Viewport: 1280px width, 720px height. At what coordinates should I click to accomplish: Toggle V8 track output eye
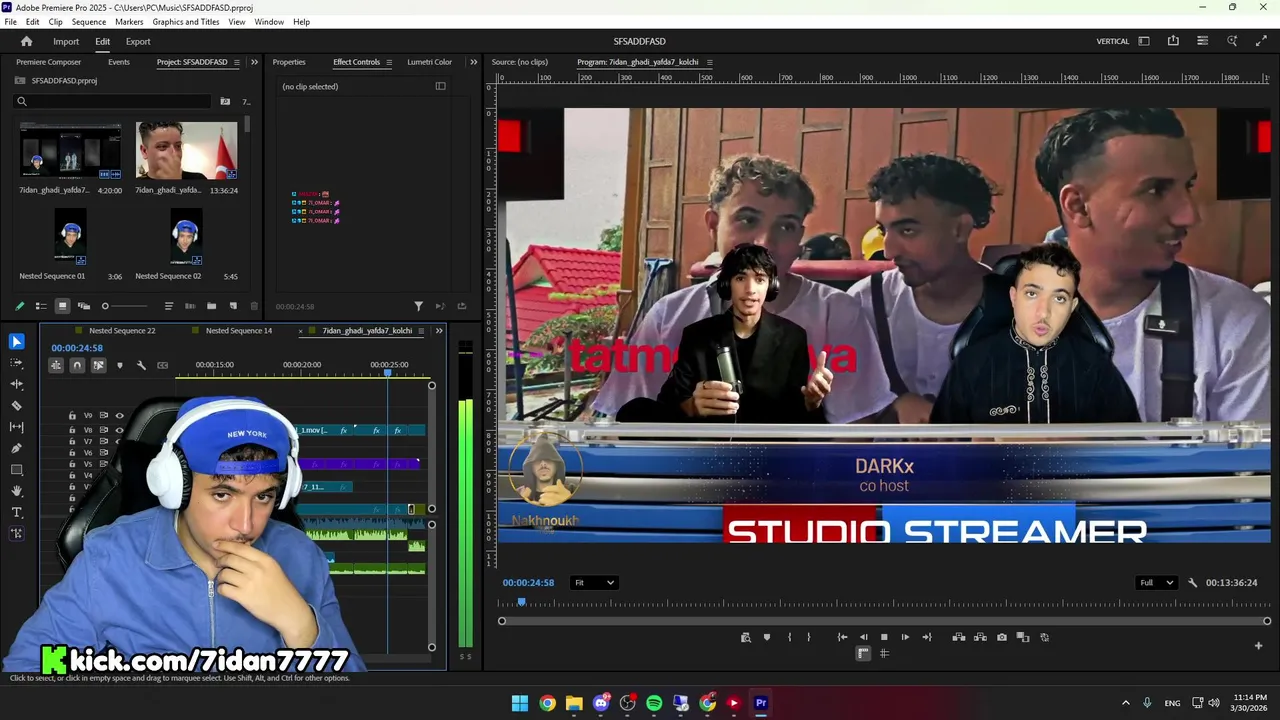[x=119, y=430]
